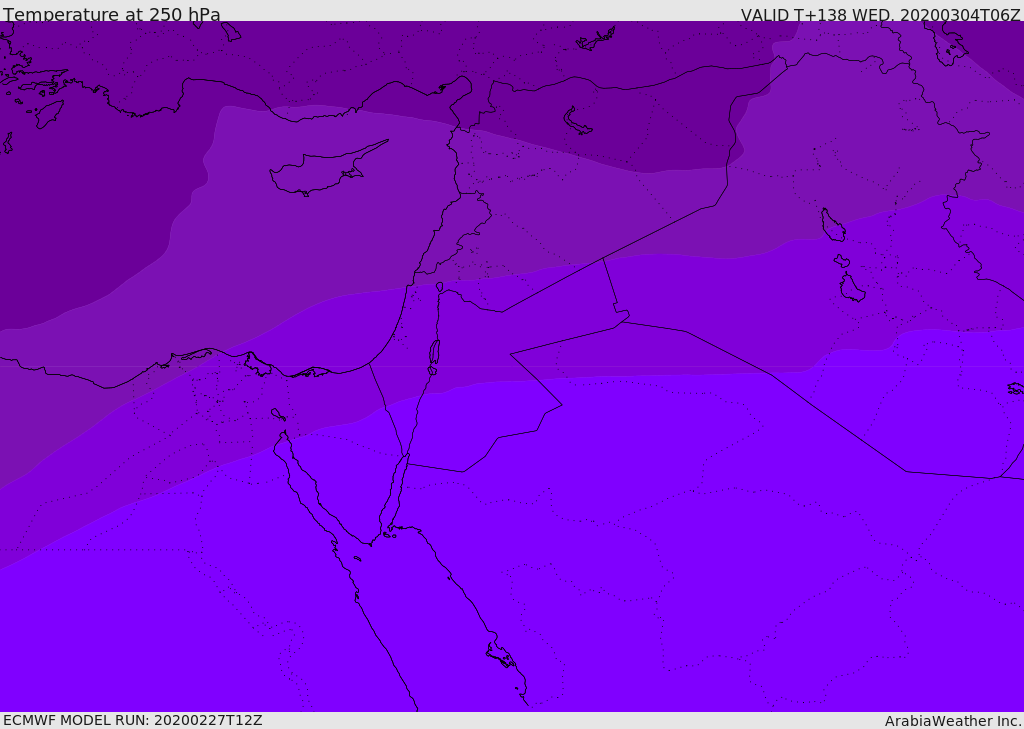Click the 'Temperature at 250 hPa' title text
The width and height of the screenshot is (1024, 729).
[x=112, y=14]
